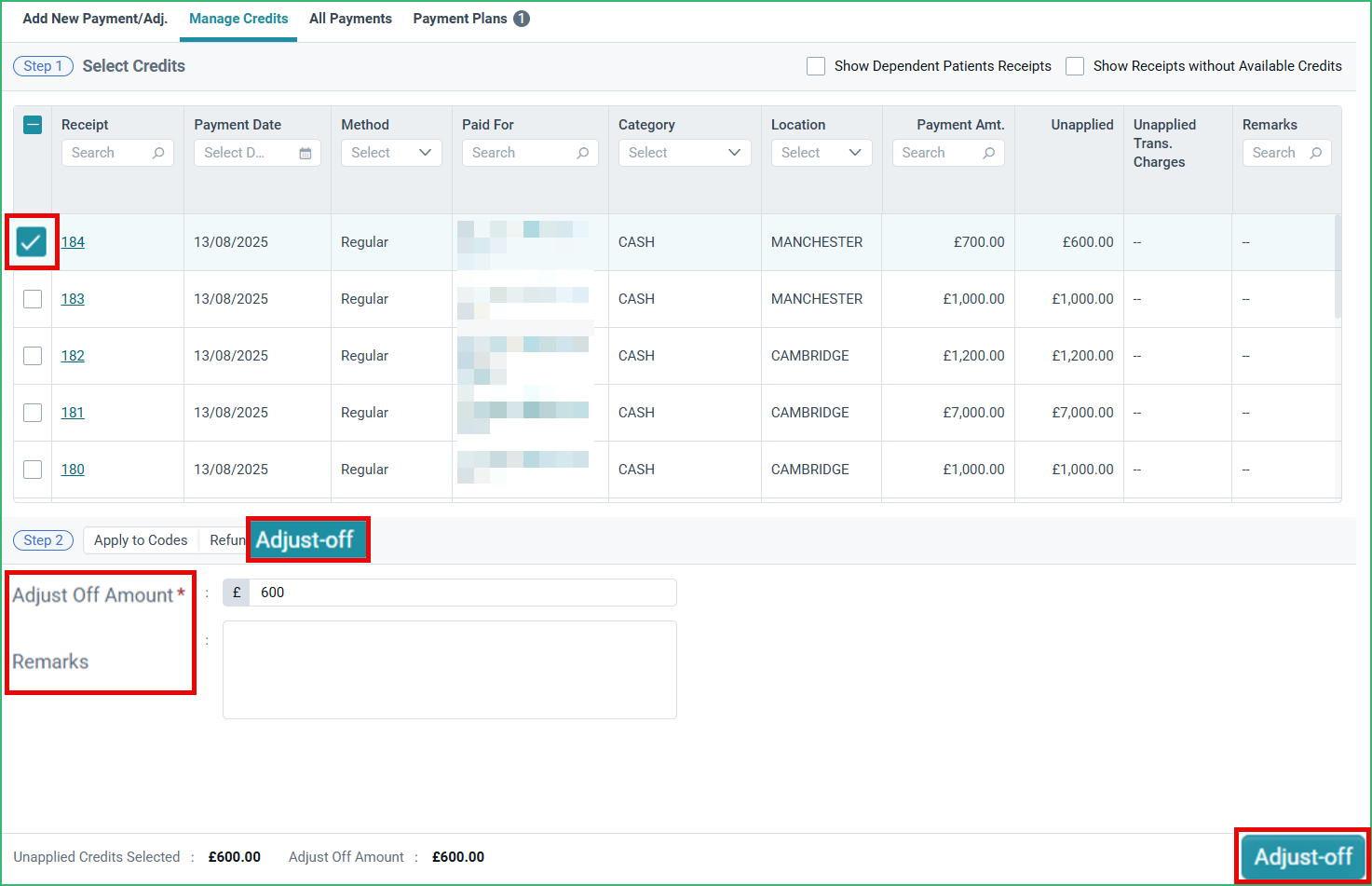Click the Adjust-off submit button at bottom
The image size is (1372, 886).
pyautogui.click(x=1303, y=857)
